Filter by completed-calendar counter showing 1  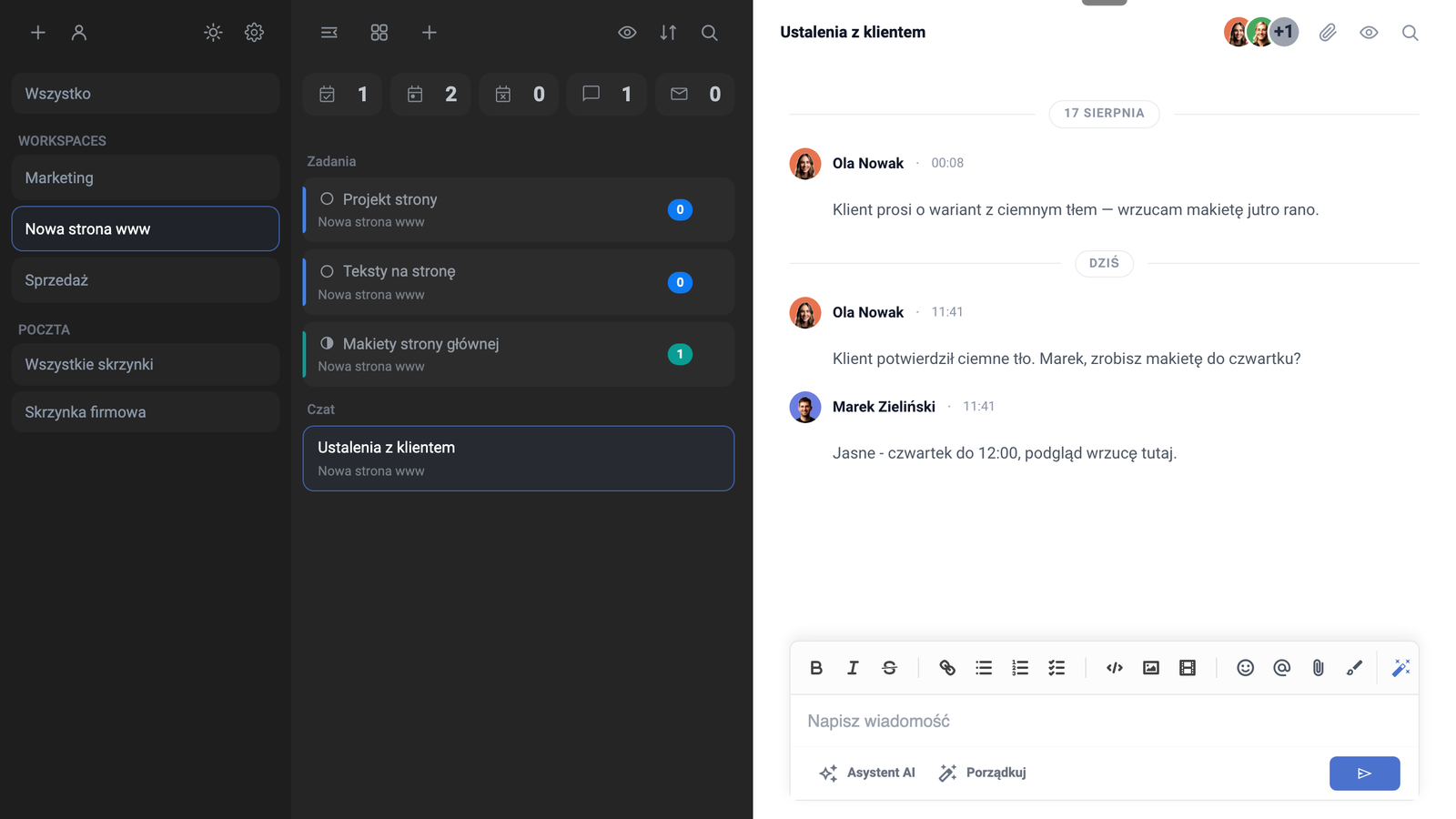(342, 94)
